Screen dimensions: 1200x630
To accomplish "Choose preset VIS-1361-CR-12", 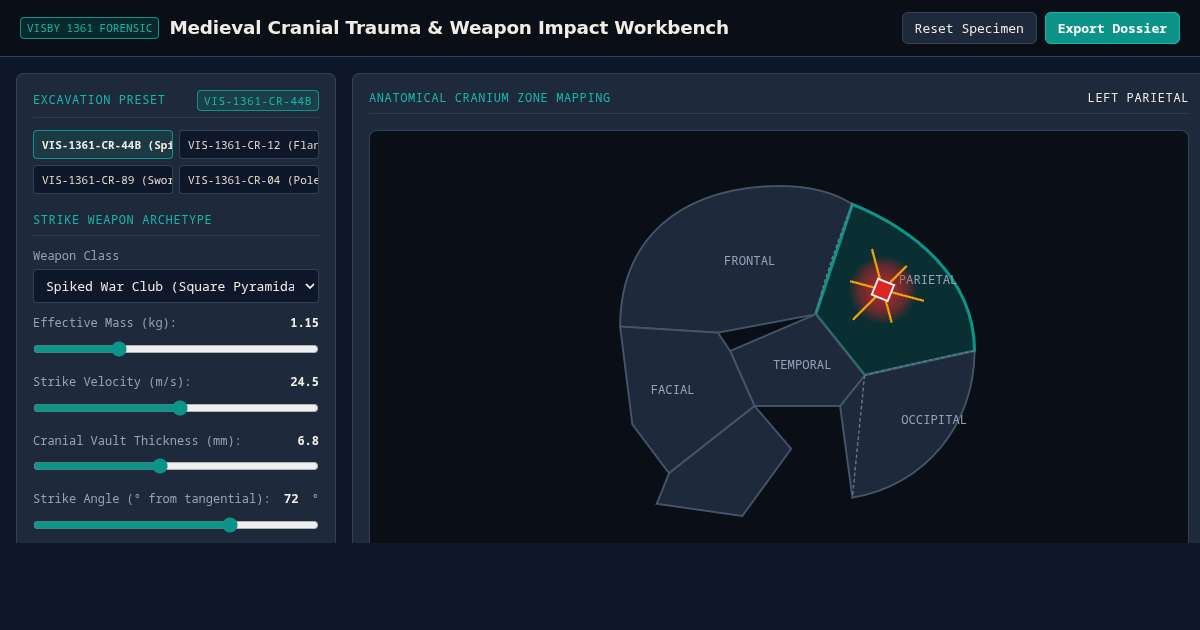I will point(249,145).
